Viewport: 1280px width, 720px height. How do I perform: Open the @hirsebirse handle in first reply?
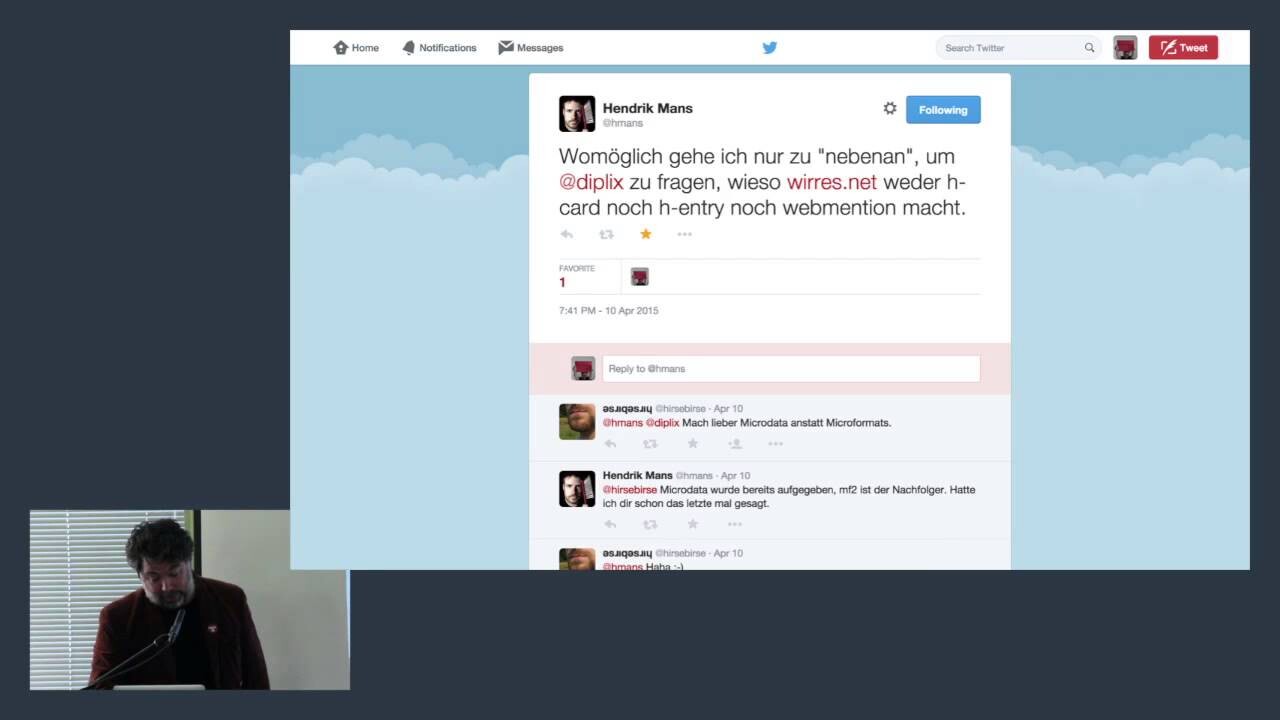[680, 409]
